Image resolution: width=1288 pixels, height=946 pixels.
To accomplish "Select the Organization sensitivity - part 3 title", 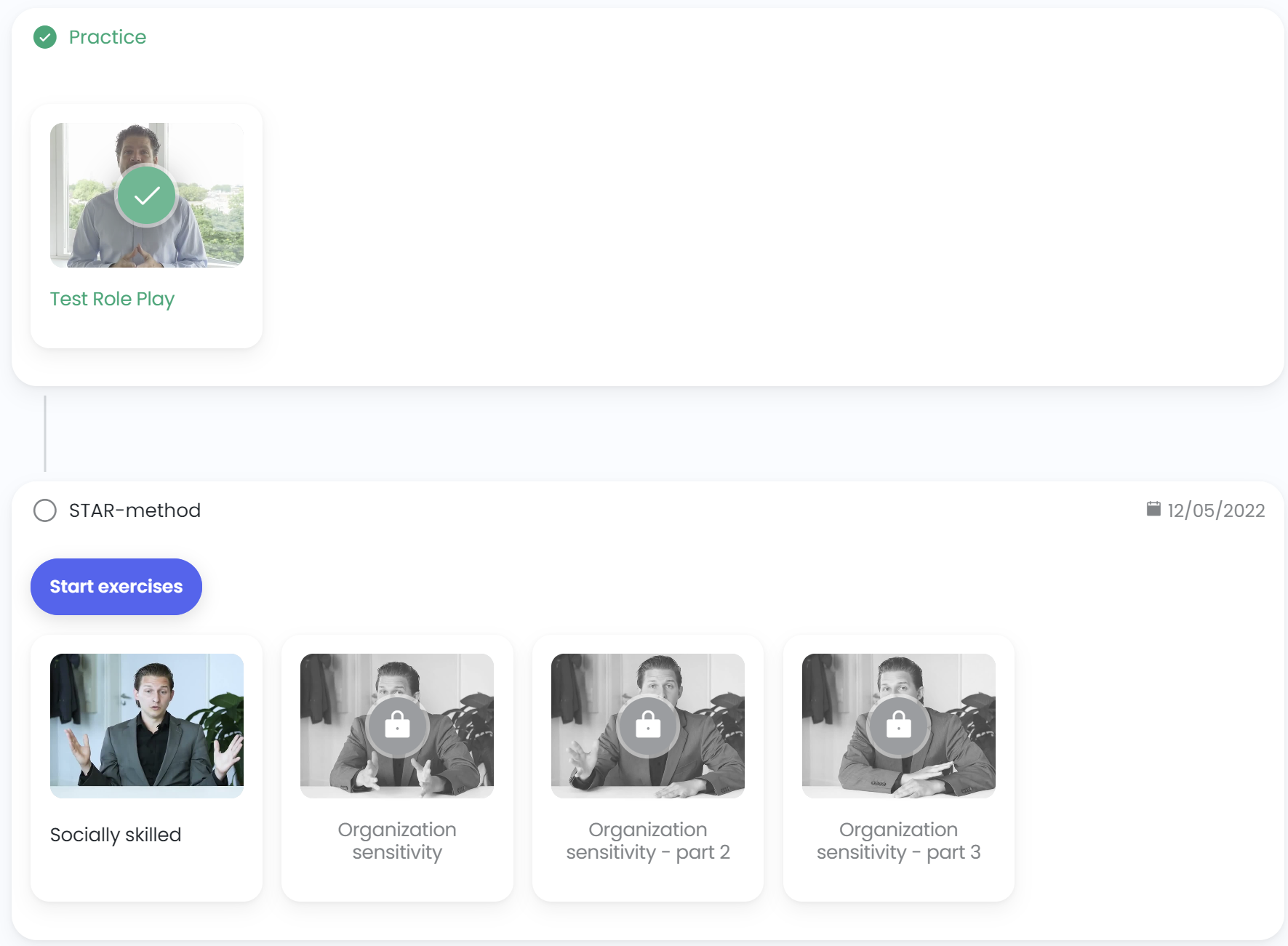I will coord(899,841).
